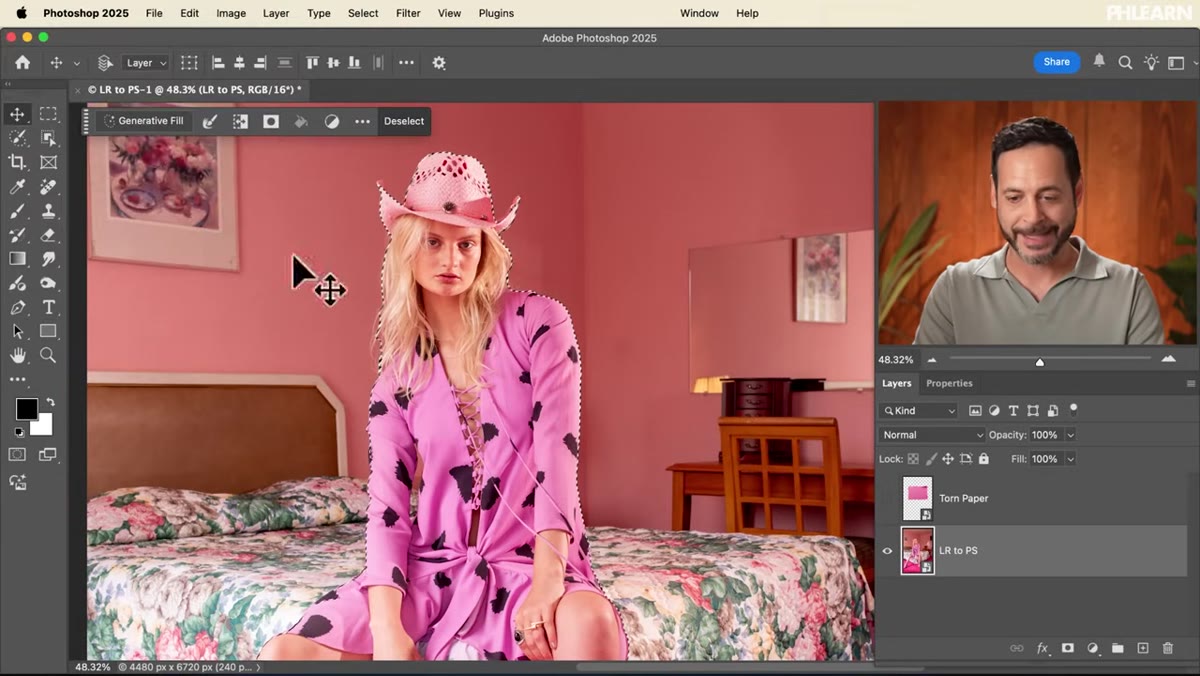
Task: Click the Generative Fill button
Action: [x=144, y=121]
